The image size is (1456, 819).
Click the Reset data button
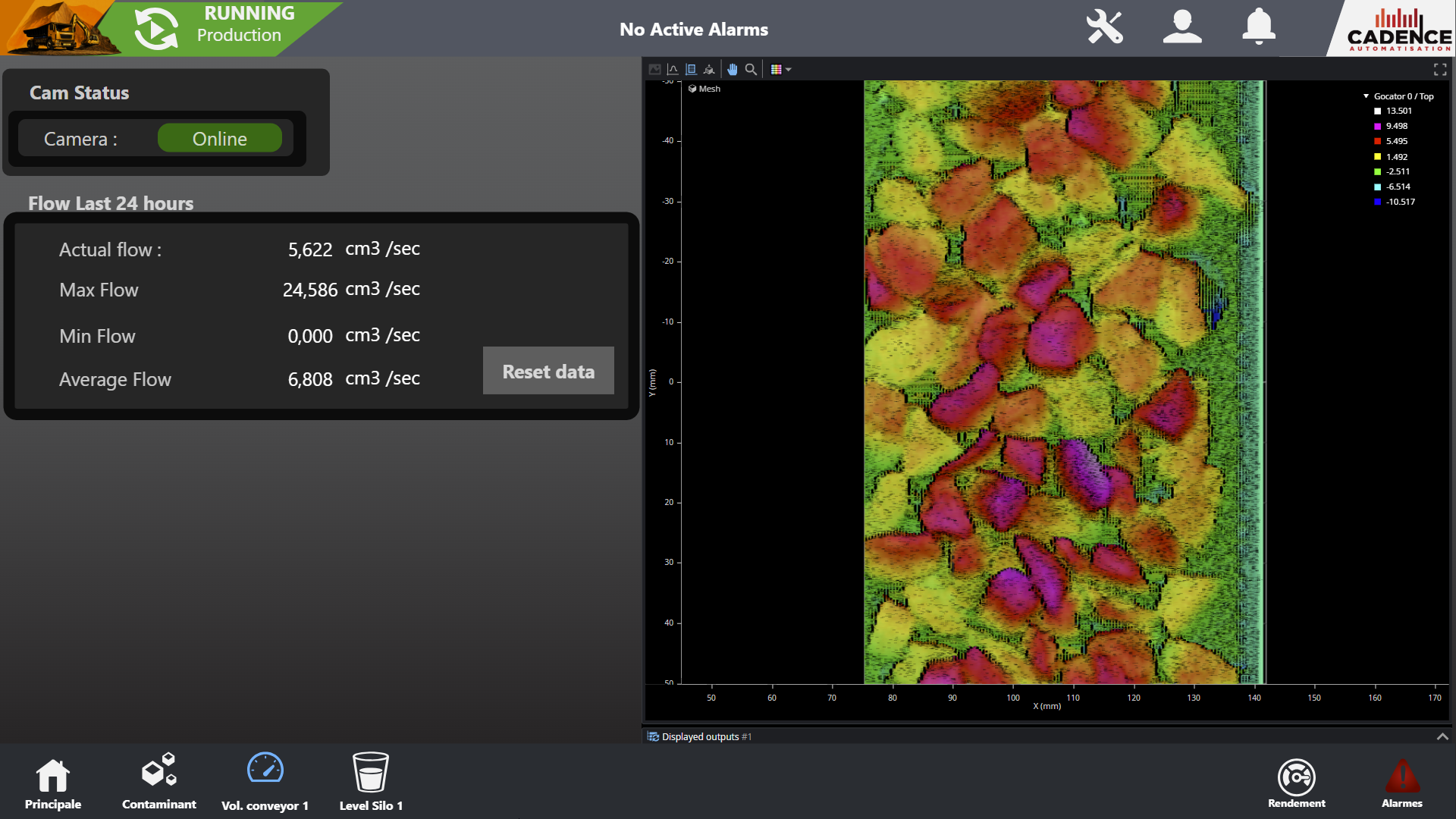pos(548,371)
